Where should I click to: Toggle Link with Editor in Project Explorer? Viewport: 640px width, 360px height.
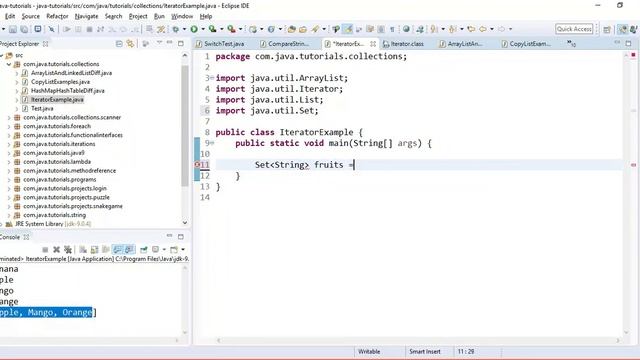pyautogui.click(x=130, y=44)
